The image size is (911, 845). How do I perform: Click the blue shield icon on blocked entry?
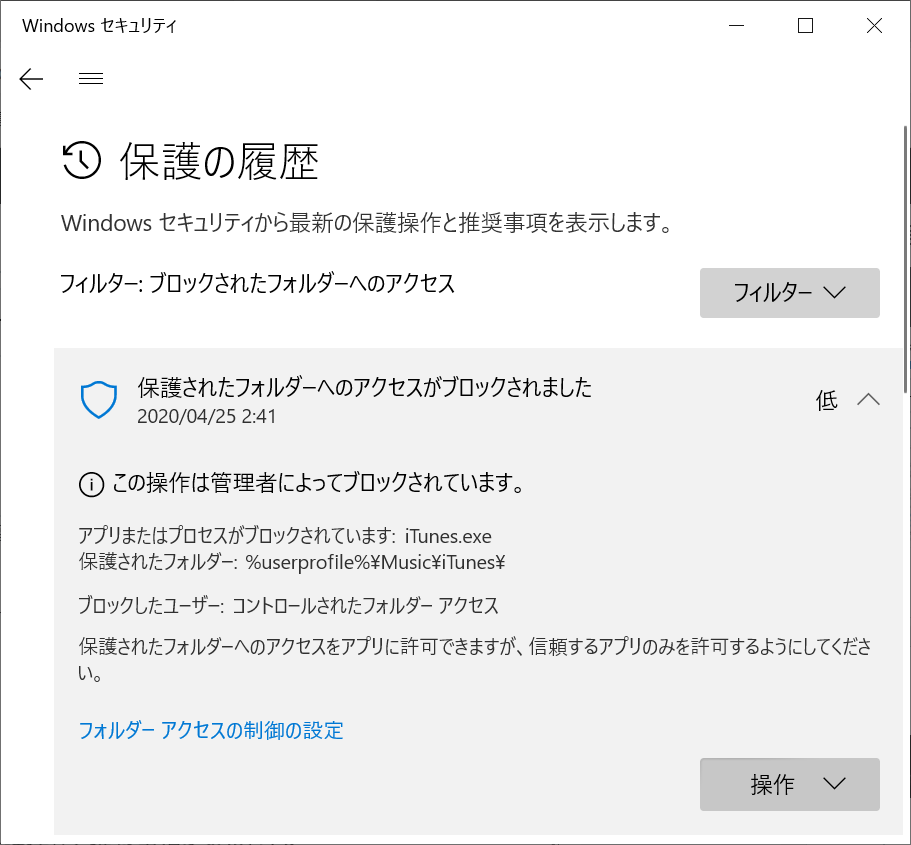point(99,400)
